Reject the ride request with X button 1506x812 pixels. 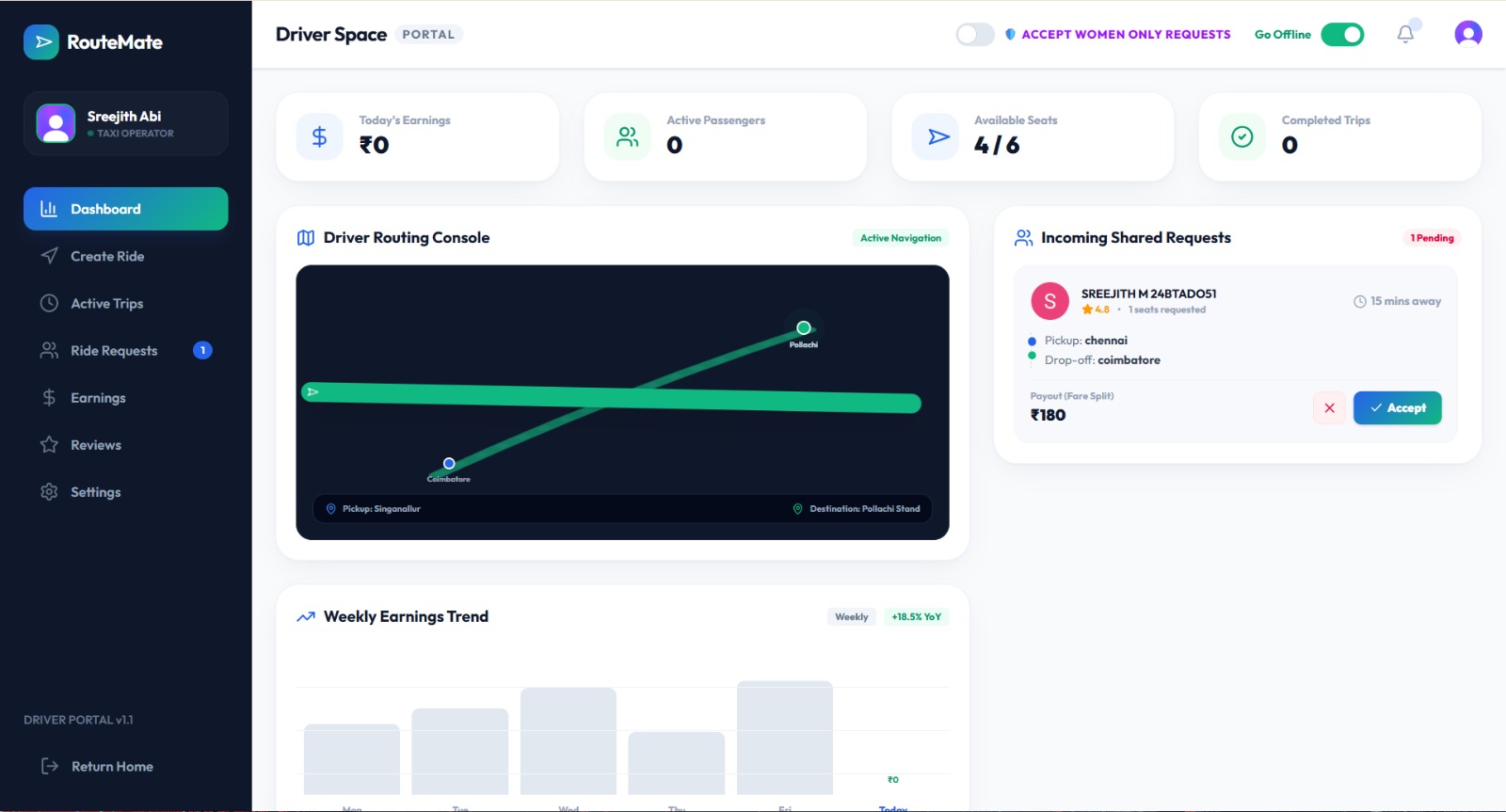click(1329, 407)
